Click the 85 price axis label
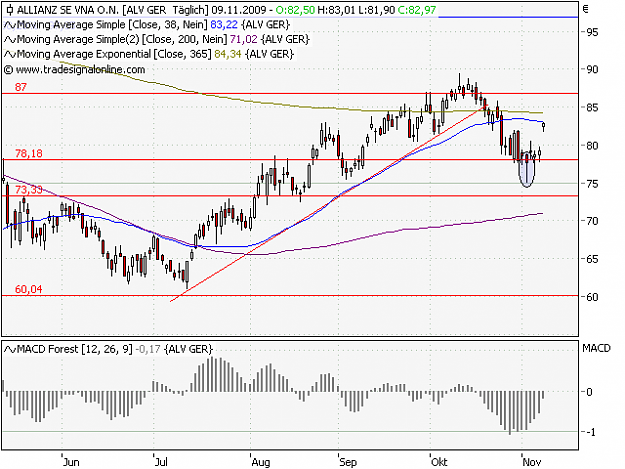Viewport: 625px width, 469px height. coord(592,108)
